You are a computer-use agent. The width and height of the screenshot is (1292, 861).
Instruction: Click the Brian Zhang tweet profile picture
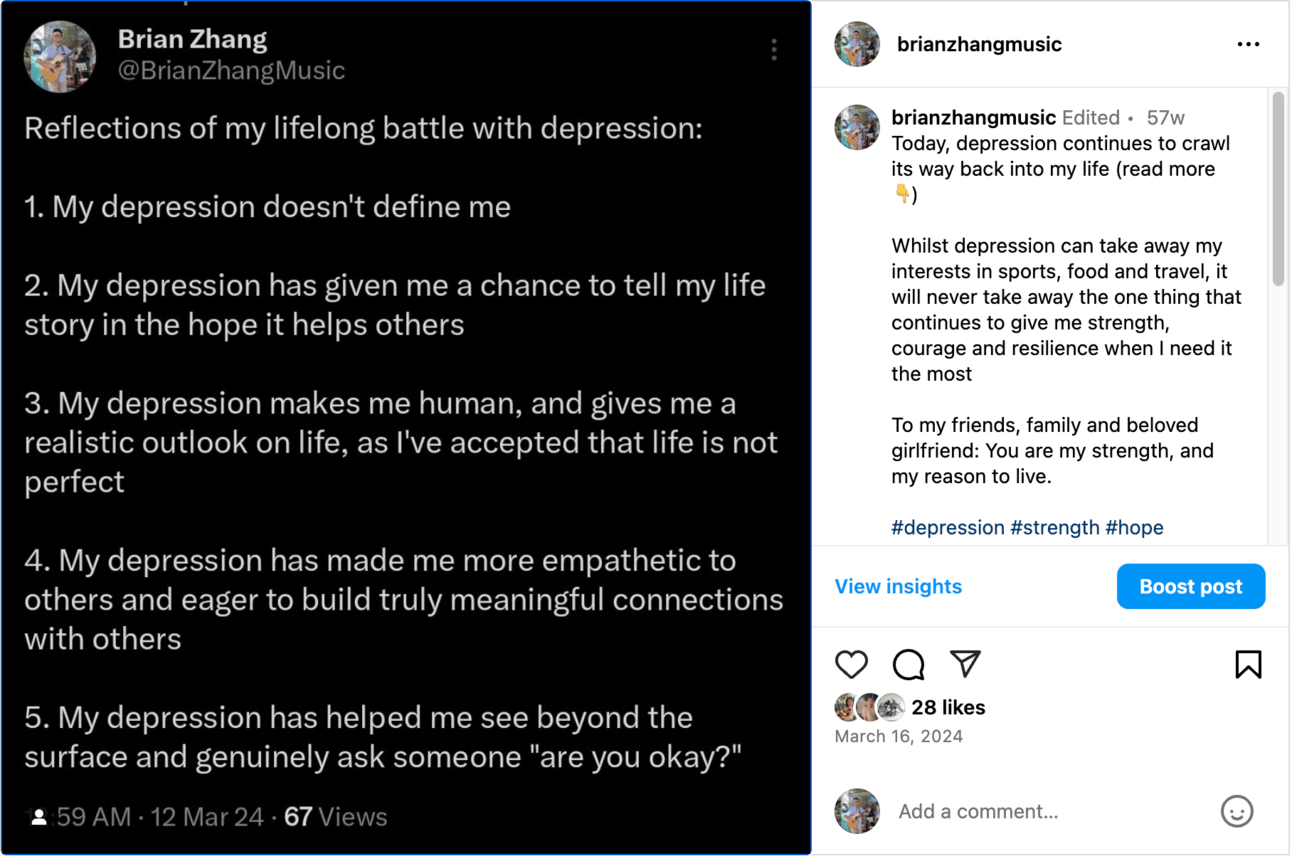(x=60, y=56)
